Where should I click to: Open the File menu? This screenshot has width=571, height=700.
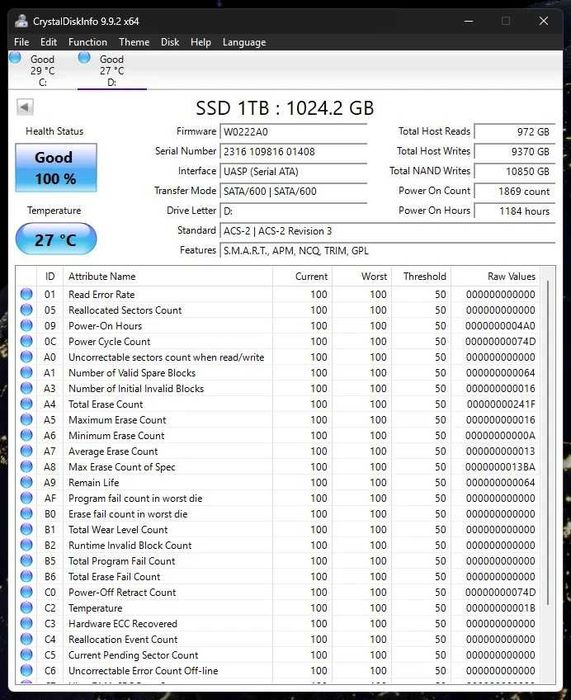[21, 42]
